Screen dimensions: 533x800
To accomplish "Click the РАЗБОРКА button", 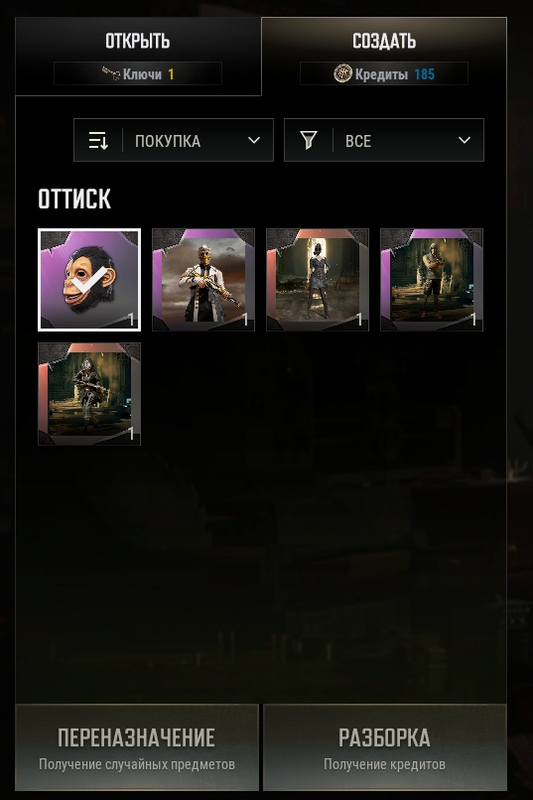I will point(385,747).
